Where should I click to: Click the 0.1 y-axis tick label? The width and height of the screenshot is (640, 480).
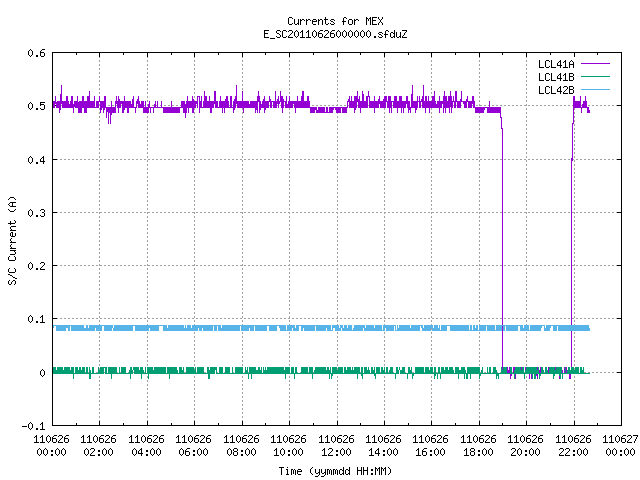pos(36,319)
